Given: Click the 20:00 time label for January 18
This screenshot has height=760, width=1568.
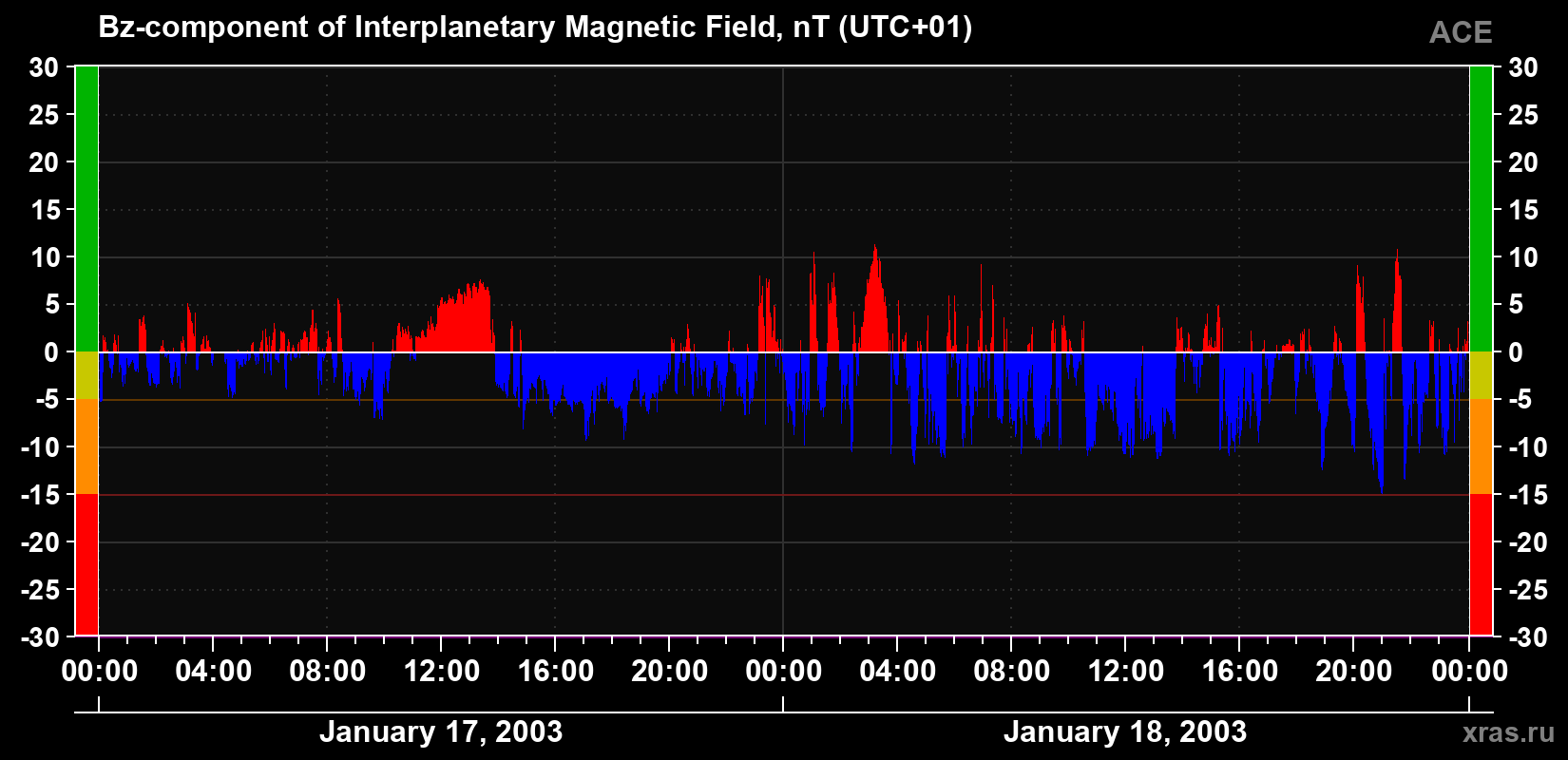Looking at the screenshot, I should click(x=1354, y=672).
